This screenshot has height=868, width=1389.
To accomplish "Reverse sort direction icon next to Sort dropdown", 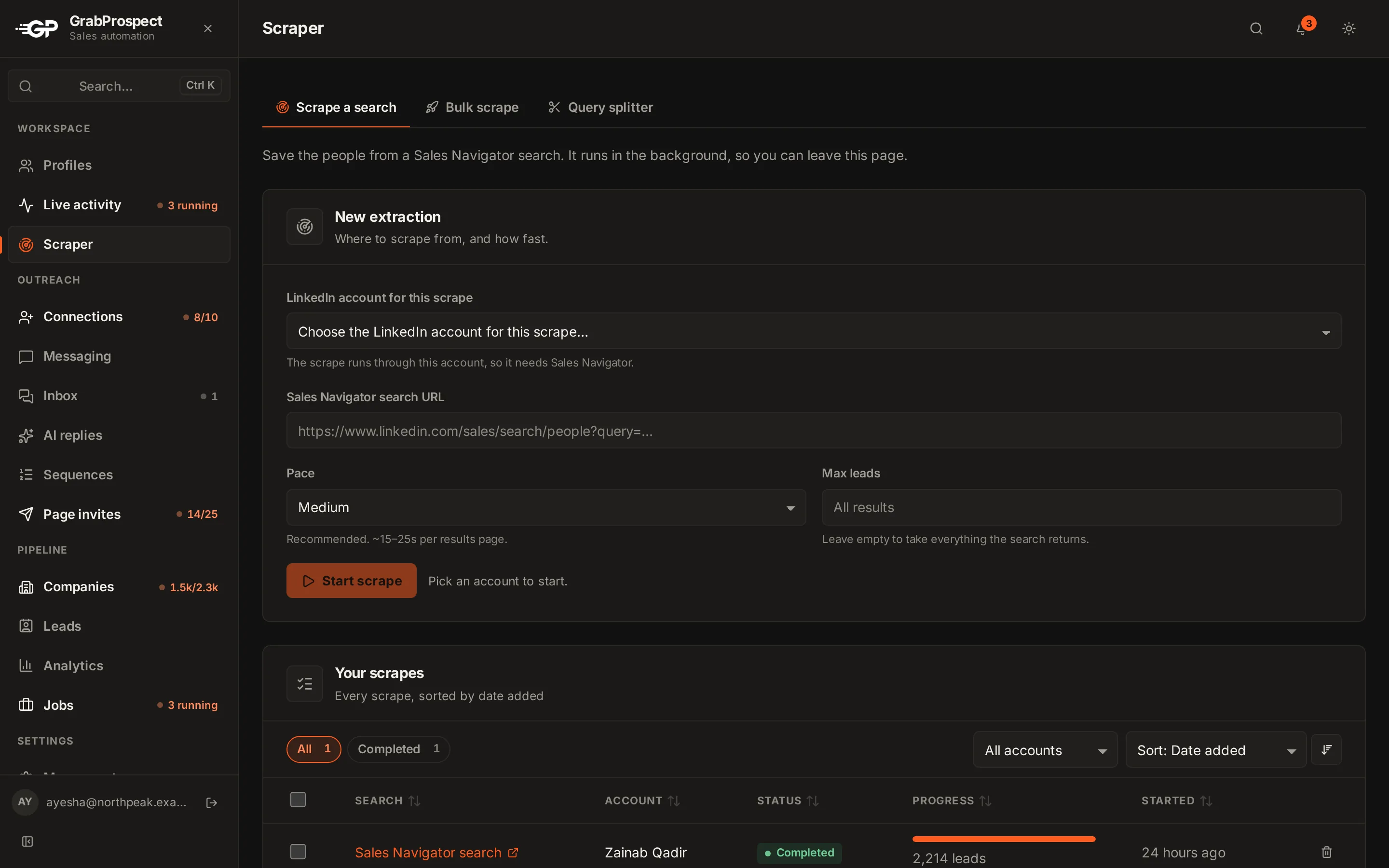I will tap(1326, 749).
